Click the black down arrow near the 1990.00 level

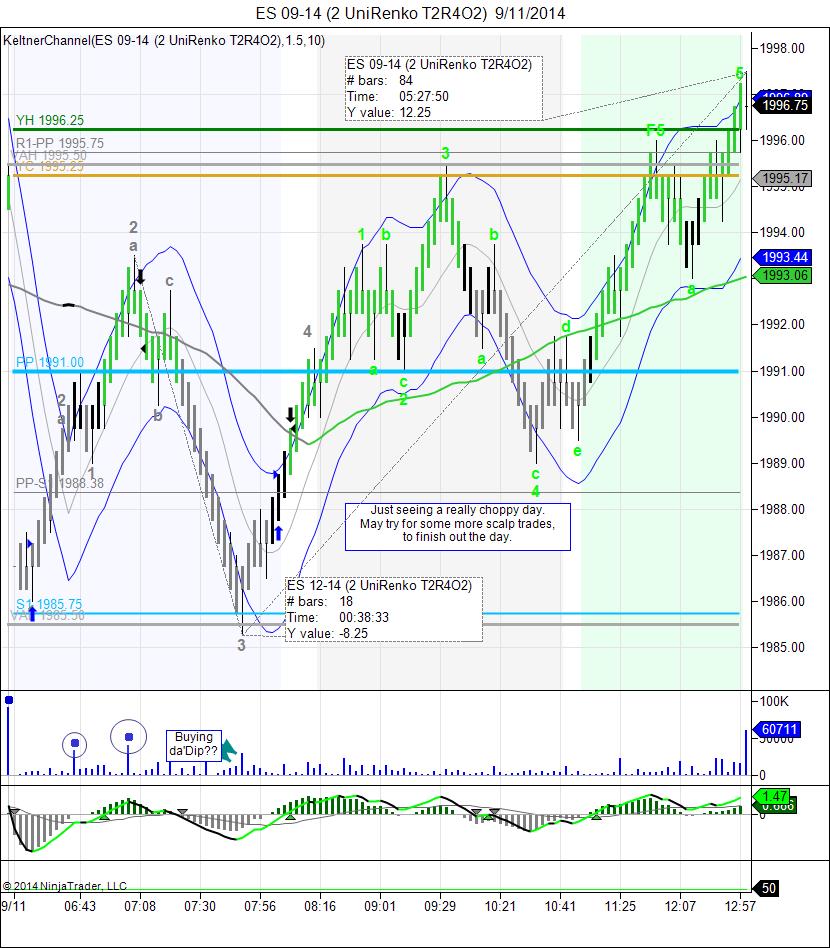point(290,415)
